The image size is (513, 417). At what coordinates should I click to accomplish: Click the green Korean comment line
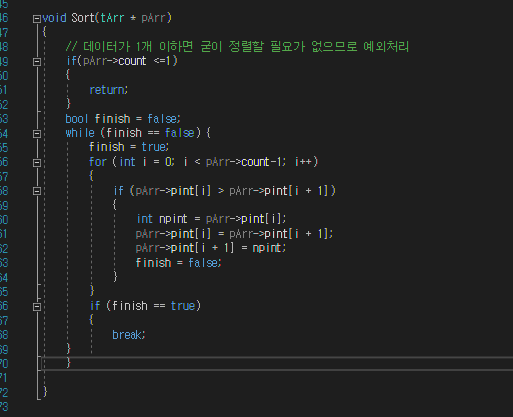coord(237,47)
